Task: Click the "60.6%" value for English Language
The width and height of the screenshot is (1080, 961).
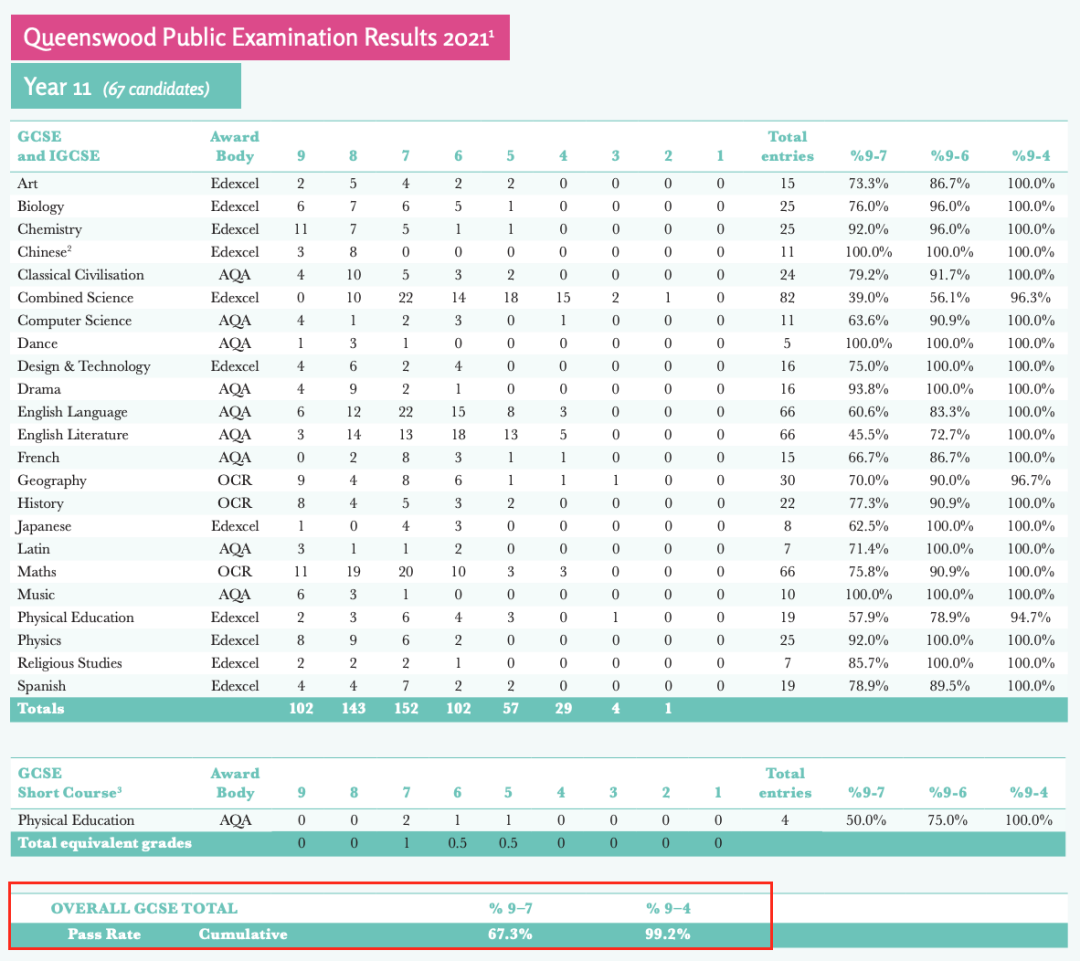Action: click(x=869, y=412)
